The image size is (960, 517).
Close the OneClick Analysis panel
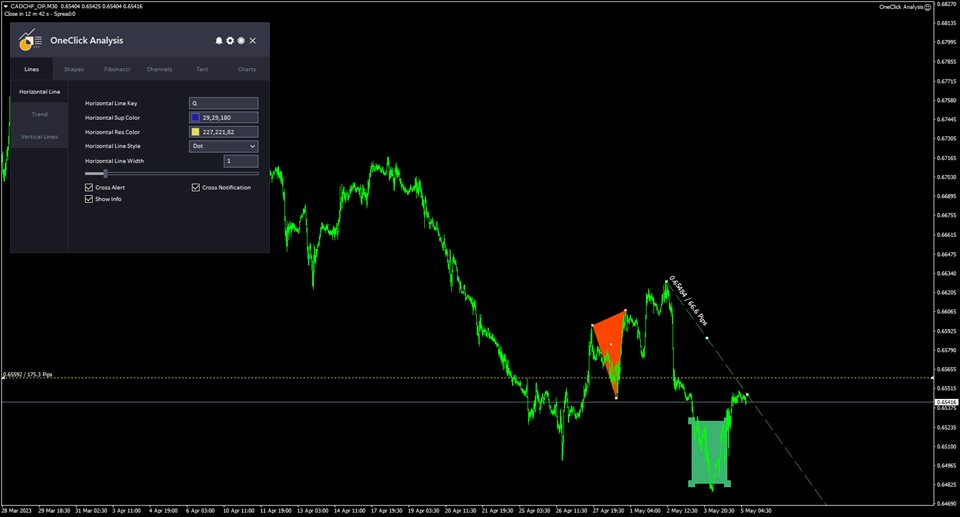[253, 40]
